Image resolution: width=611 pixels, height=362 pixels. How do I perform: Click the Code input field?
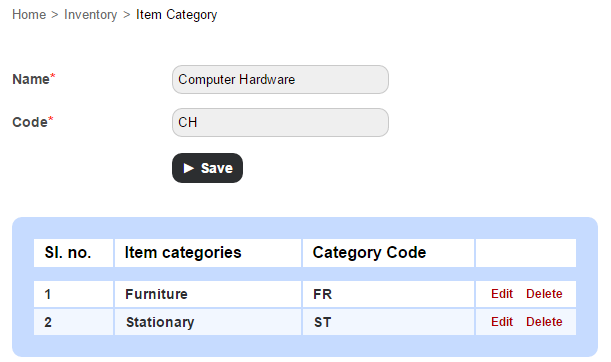click(280, 122)
